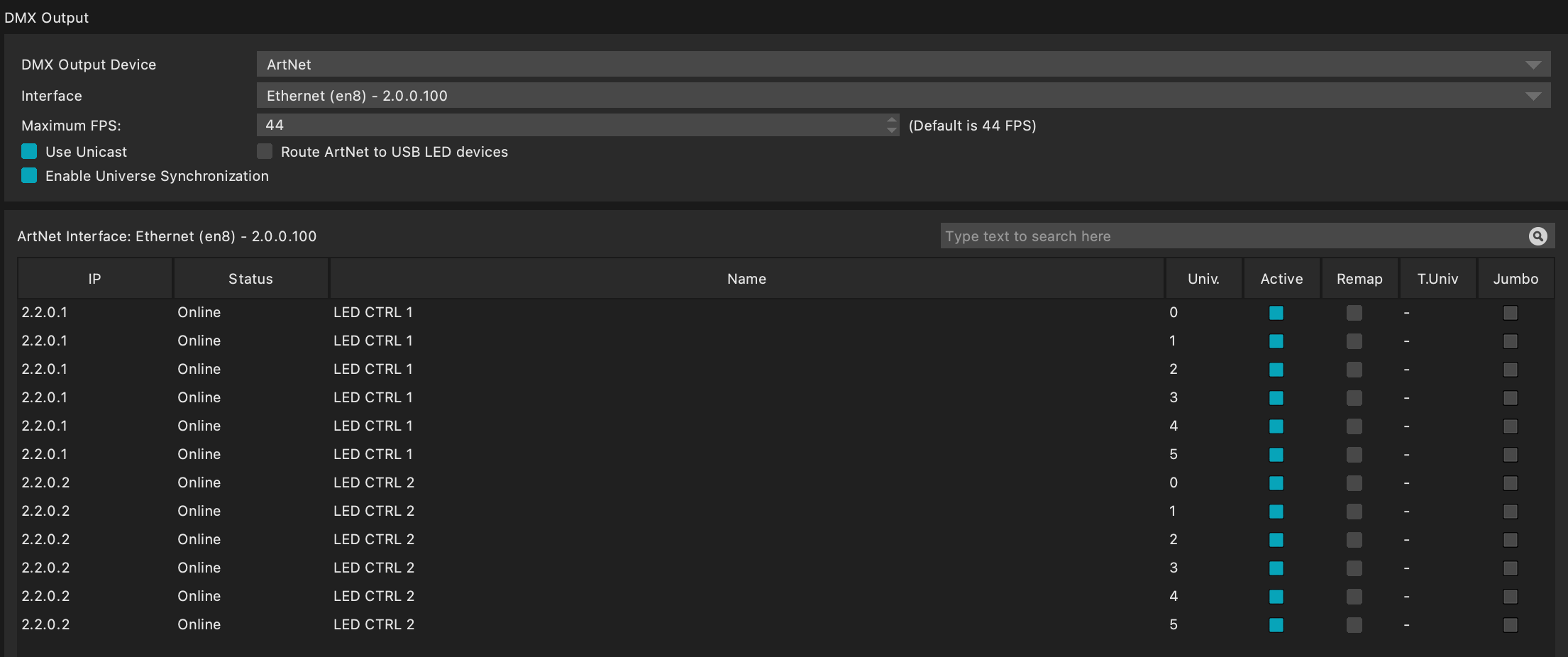Image resolution: width=1568 pixels, height=657 pixels.
Task: Toggle Active for LED CTRL 2 universe 2
Action: point(1276,540)
